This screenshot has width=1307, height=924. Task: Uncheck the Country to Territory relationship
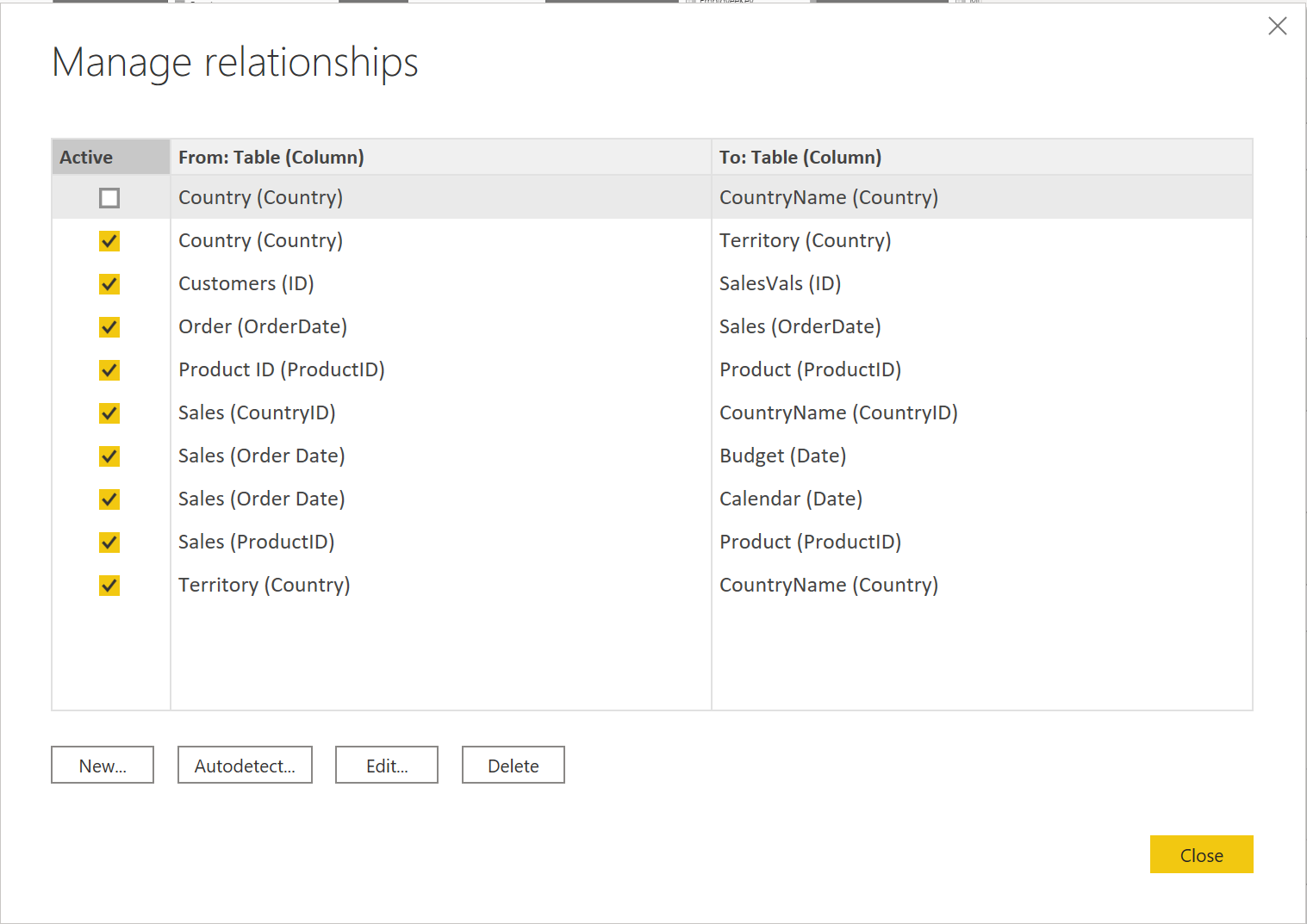pyautogui.click(x=109, y=241)
